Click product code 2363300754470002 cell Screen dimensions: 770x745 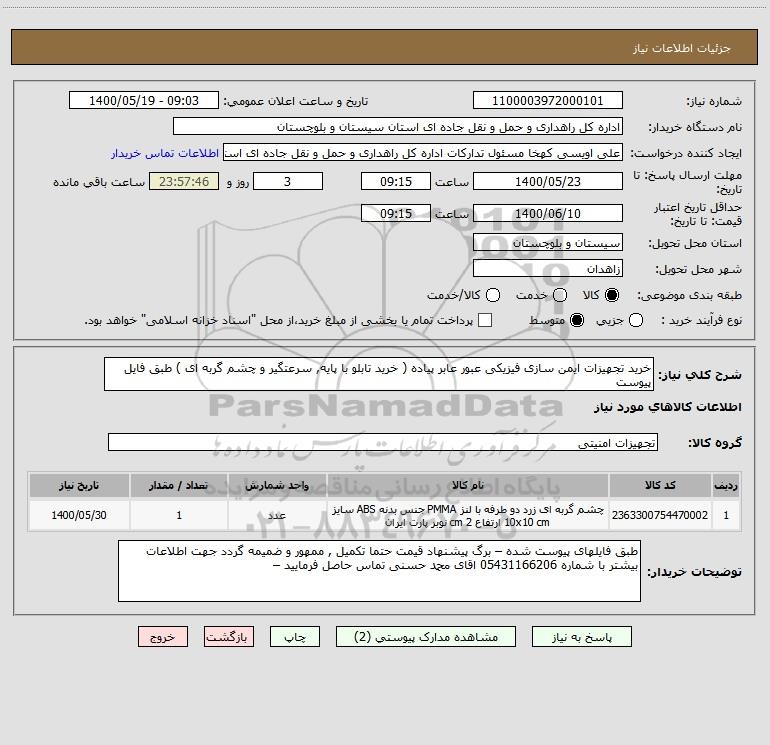660,515
